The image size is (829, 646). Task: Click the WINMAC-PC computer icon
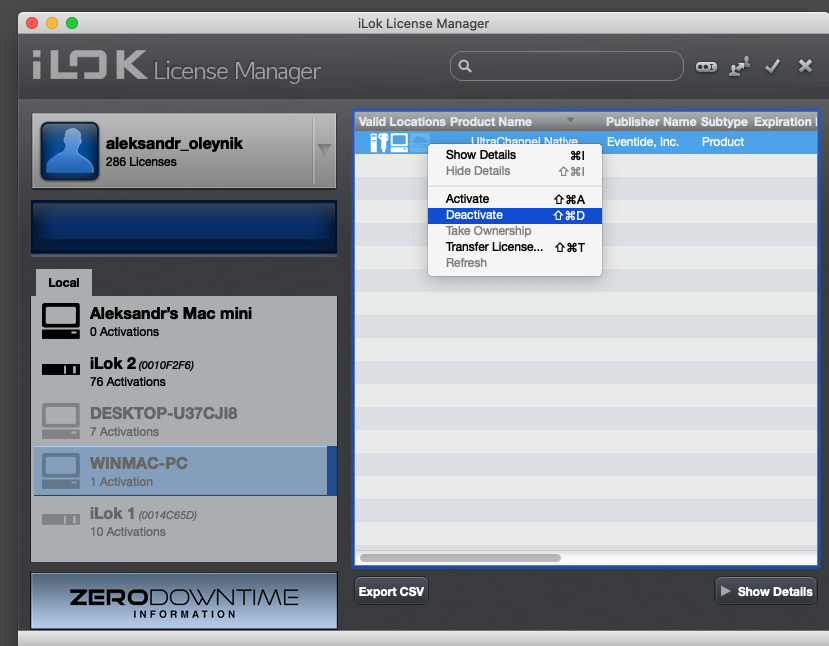(x=61, y=470)
